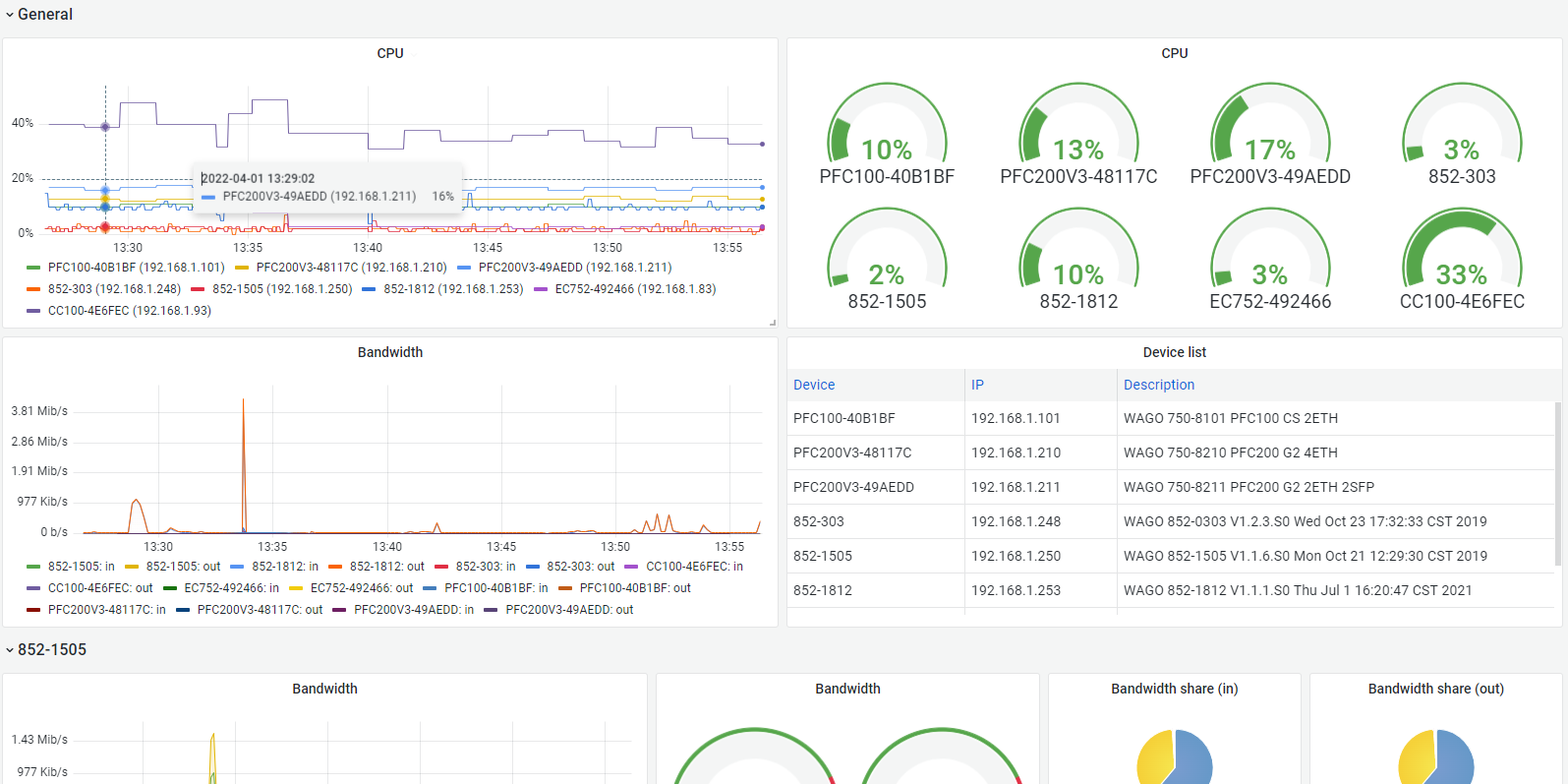The width and height of the screenshot is (1568, 784).
Task: Select the PFC200V3-49AEDD device cell
Action: [876, 487]
